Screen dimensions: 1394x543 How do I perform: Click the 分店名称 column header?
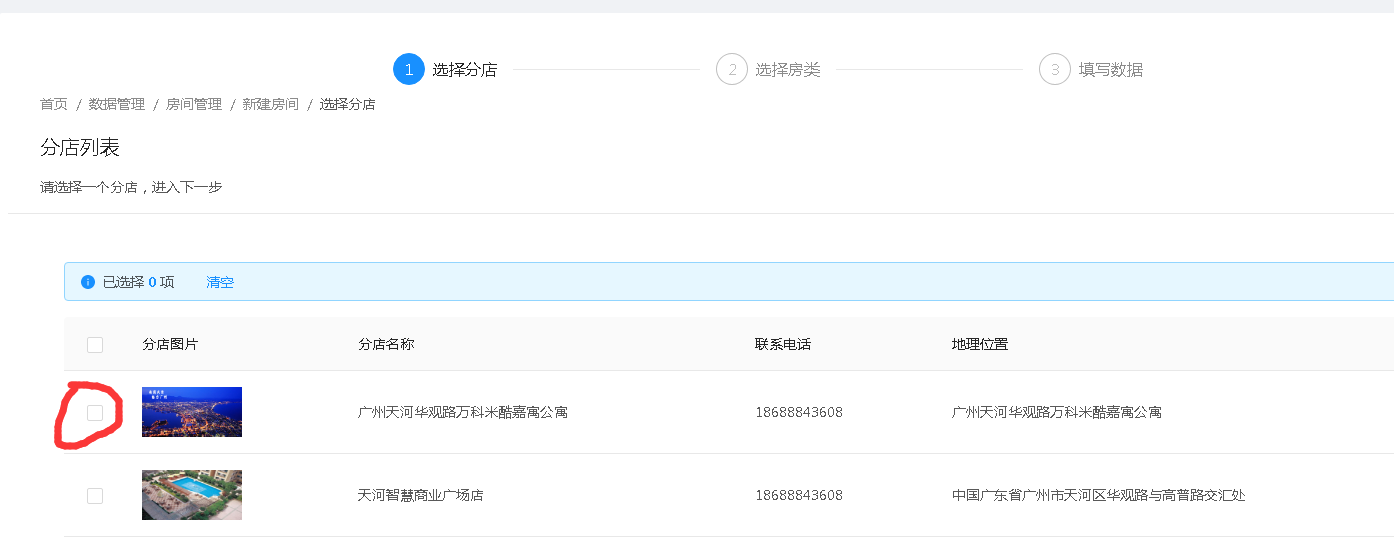pyautogui.click(x=386, y=344)
